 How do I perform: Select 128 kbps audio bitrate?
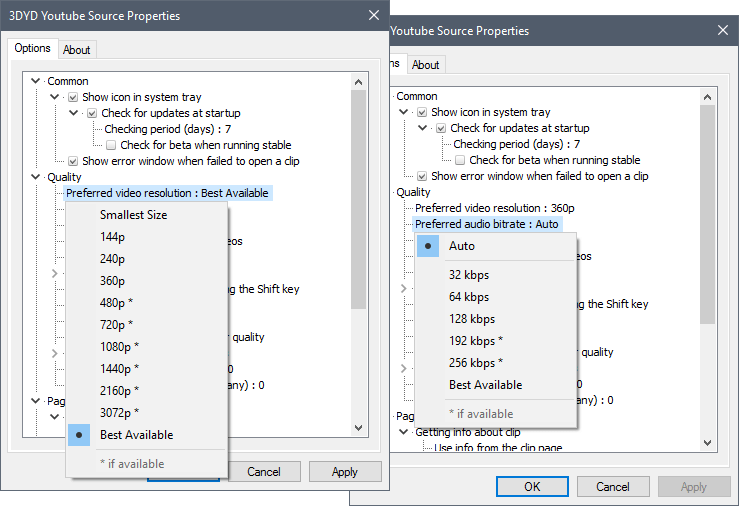tap(471, 319)
